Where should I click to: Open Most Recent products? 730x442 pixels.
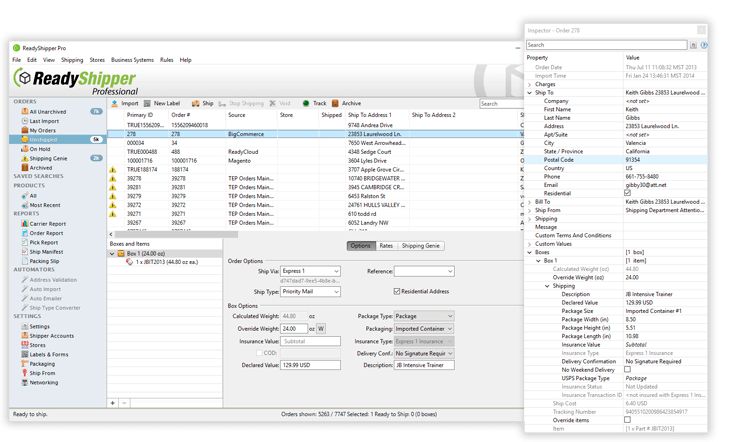45,205
